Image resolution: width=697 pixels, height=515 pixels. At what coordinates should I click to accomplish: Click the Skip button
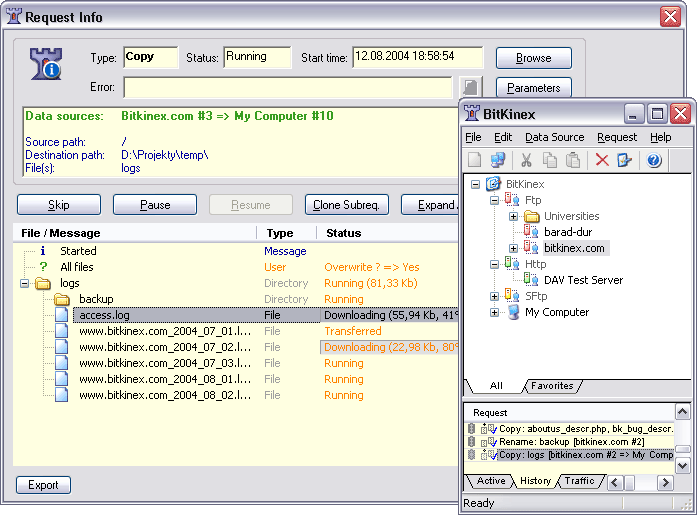point(59,204)
